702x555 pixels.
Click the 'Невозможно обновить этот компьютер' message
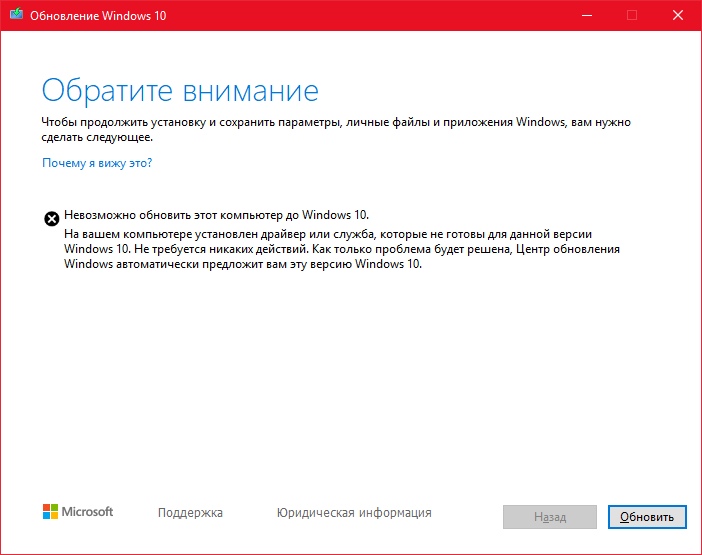(x=216, y=215)
